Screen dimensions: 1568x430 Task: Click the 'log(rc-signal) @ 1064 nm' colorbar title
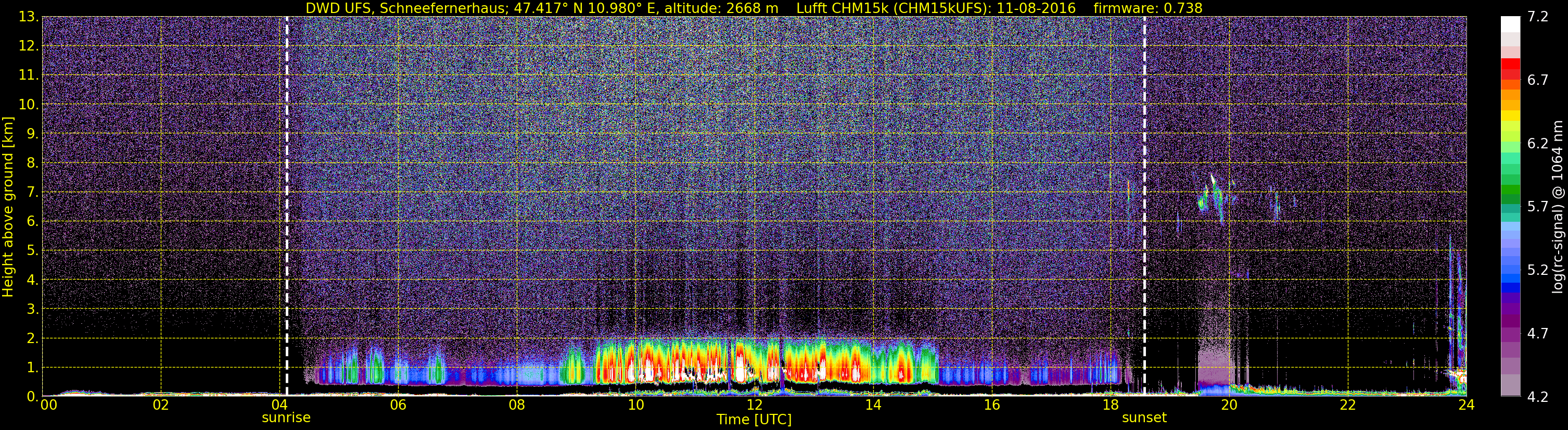click(1559, 207)
